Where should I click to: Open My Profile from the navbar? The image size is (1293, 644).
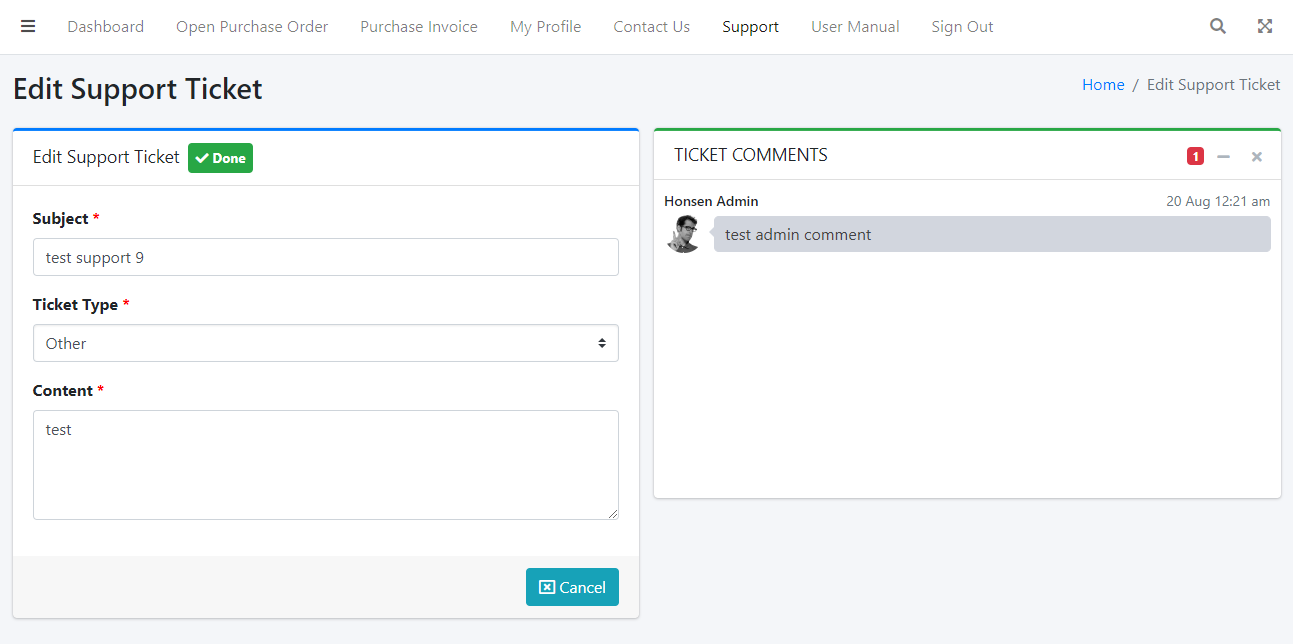click(x=545, y=27)
